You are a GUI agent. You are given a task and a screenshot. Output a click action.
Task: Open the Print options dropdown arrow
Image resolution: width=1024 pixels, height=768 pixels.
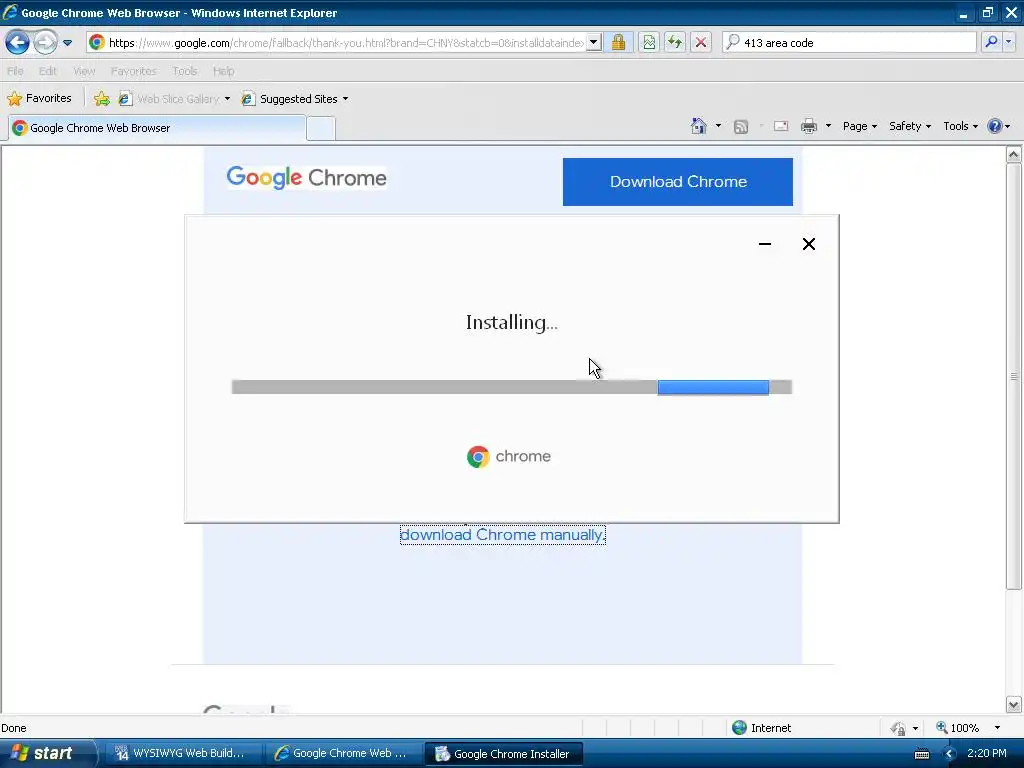[828, 126]
